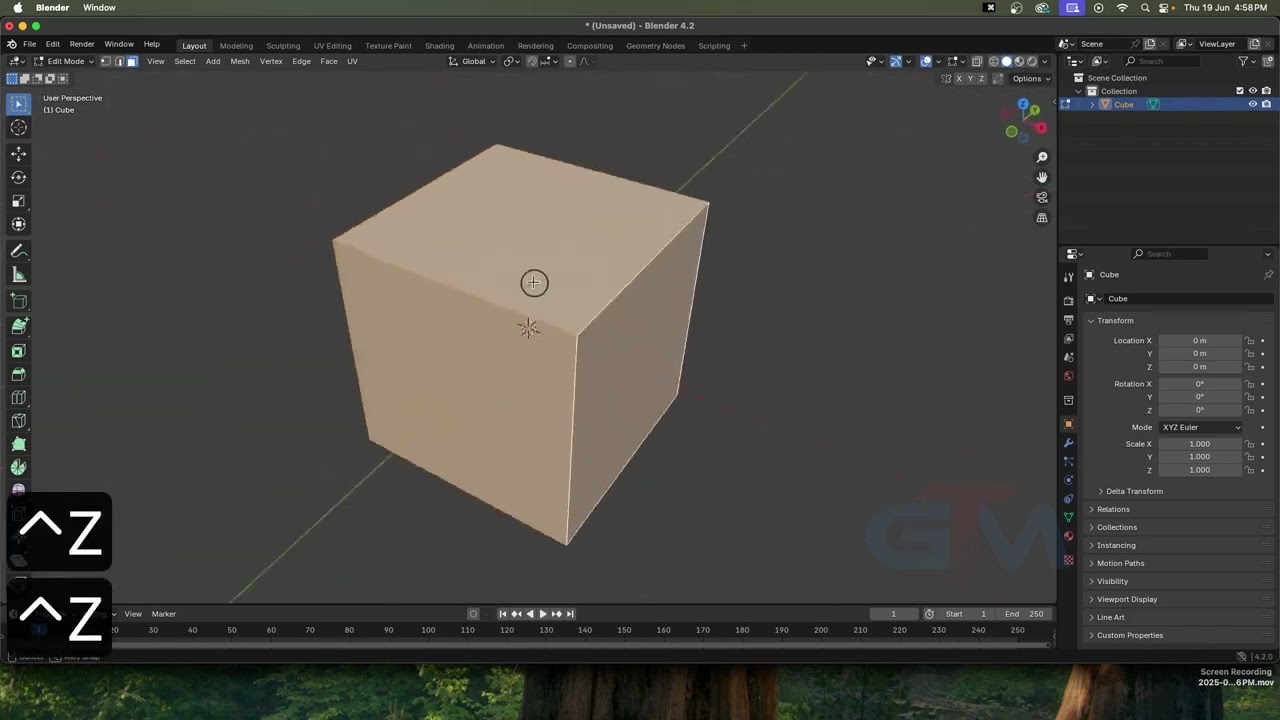The width and height of the screenshot is (1280, 720).
Task: Choose the Move tool
Action: pyautogui.click(x=18, y=153)
